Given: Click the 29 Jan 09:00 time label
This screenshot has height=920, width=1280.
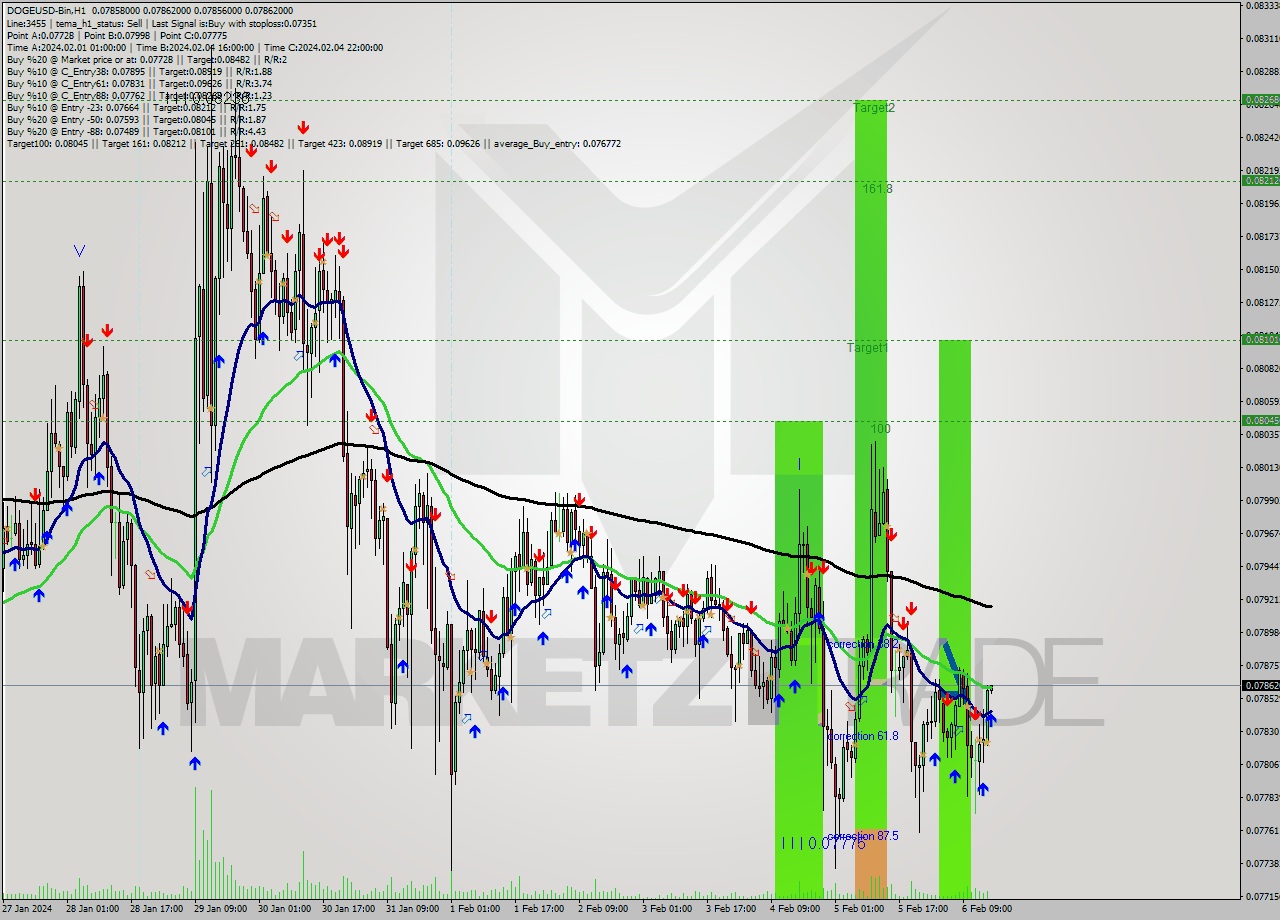Looking at the screenshot, I should [219, 909].
